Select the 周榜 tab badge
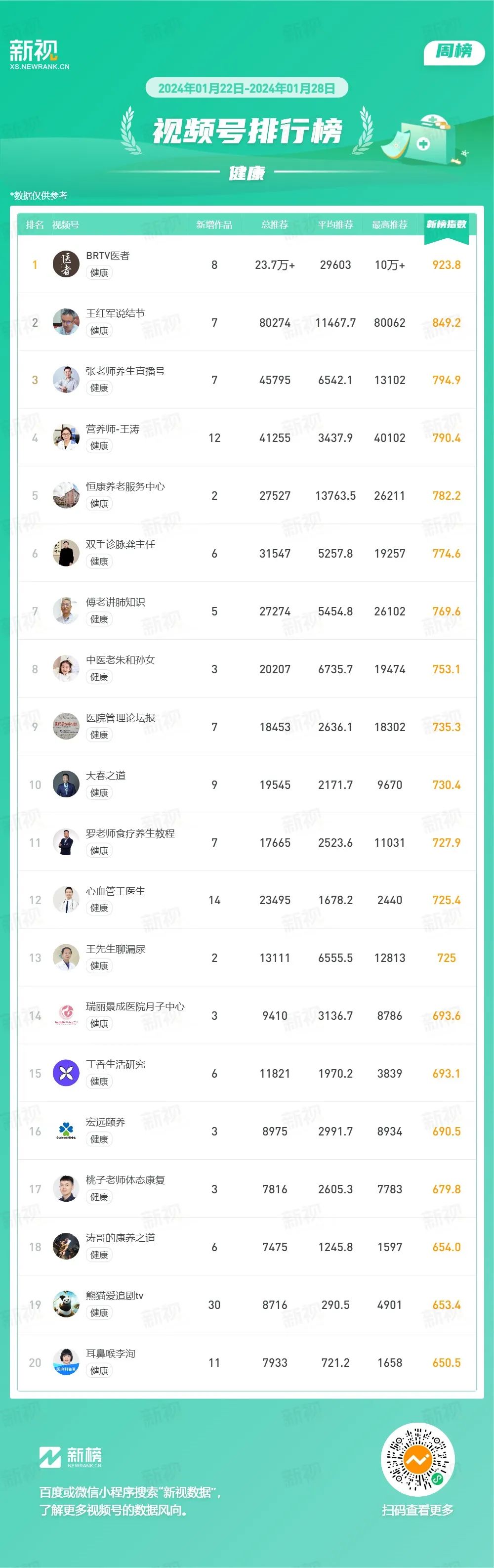Screen dimensions: 494x1568 tap(454, 51)
